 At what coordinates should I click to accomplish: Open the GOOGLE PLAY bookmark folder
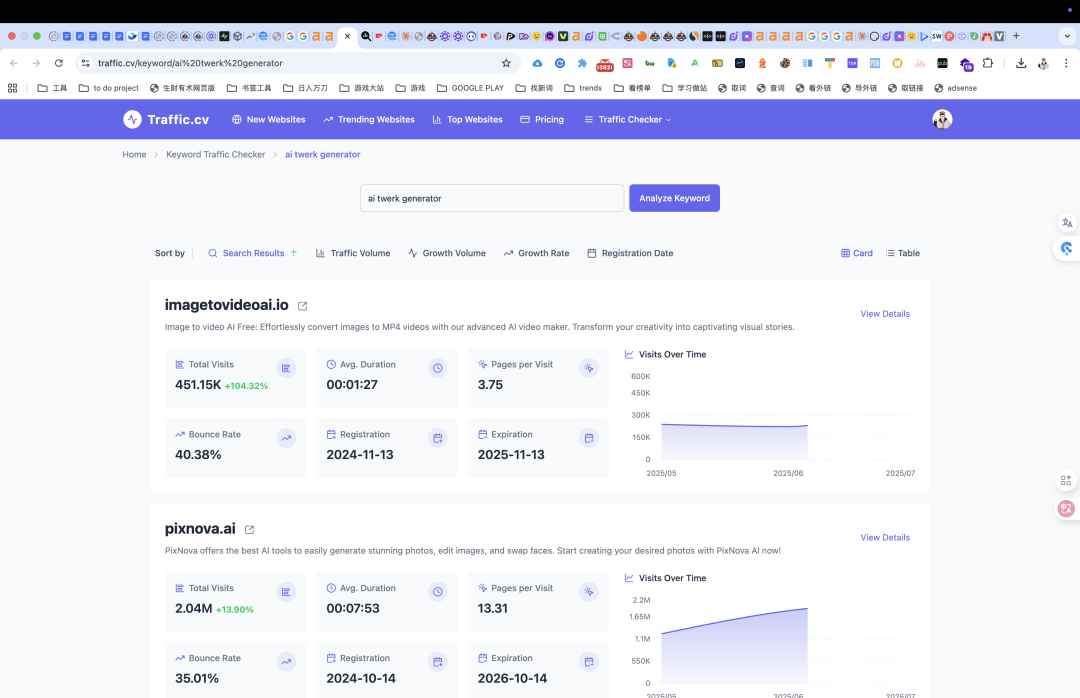point(470,88)
